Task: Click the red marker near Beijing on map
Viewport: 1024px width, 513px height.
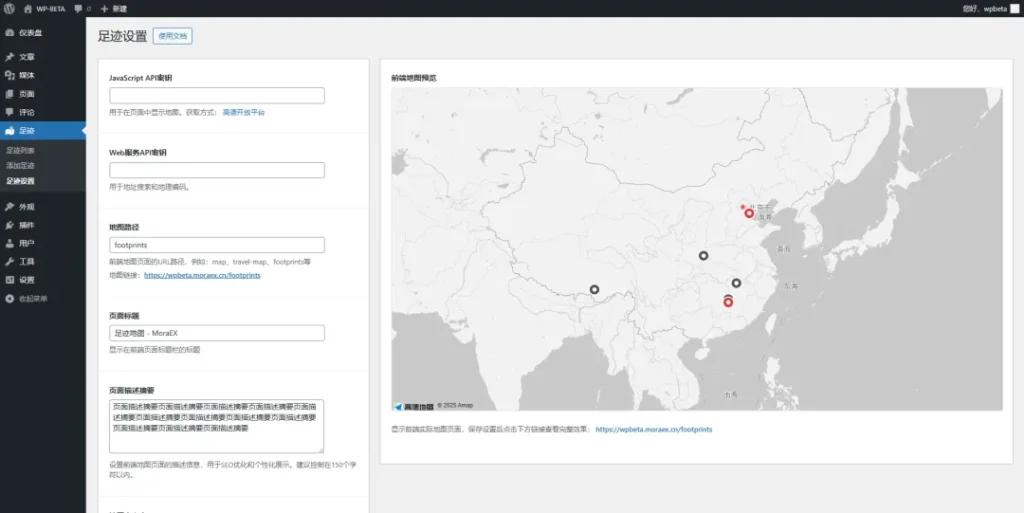Action: pyautogui.click(x=749, y=213)
